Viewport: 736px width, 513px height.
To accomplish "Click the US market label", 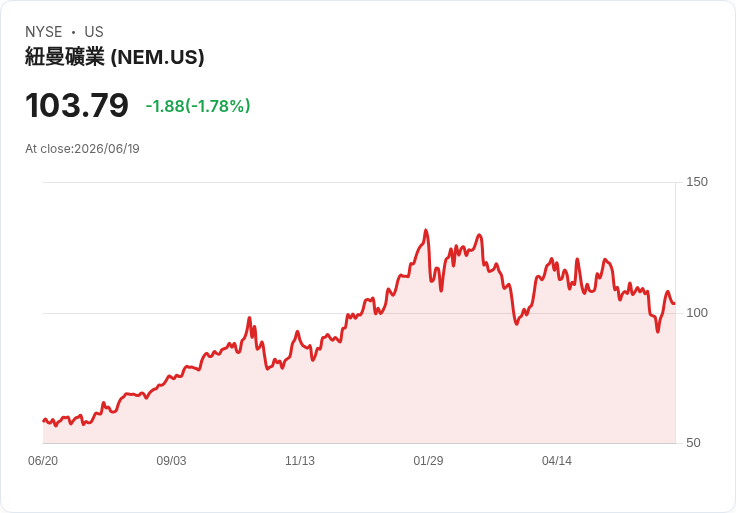I will (94, 32).
